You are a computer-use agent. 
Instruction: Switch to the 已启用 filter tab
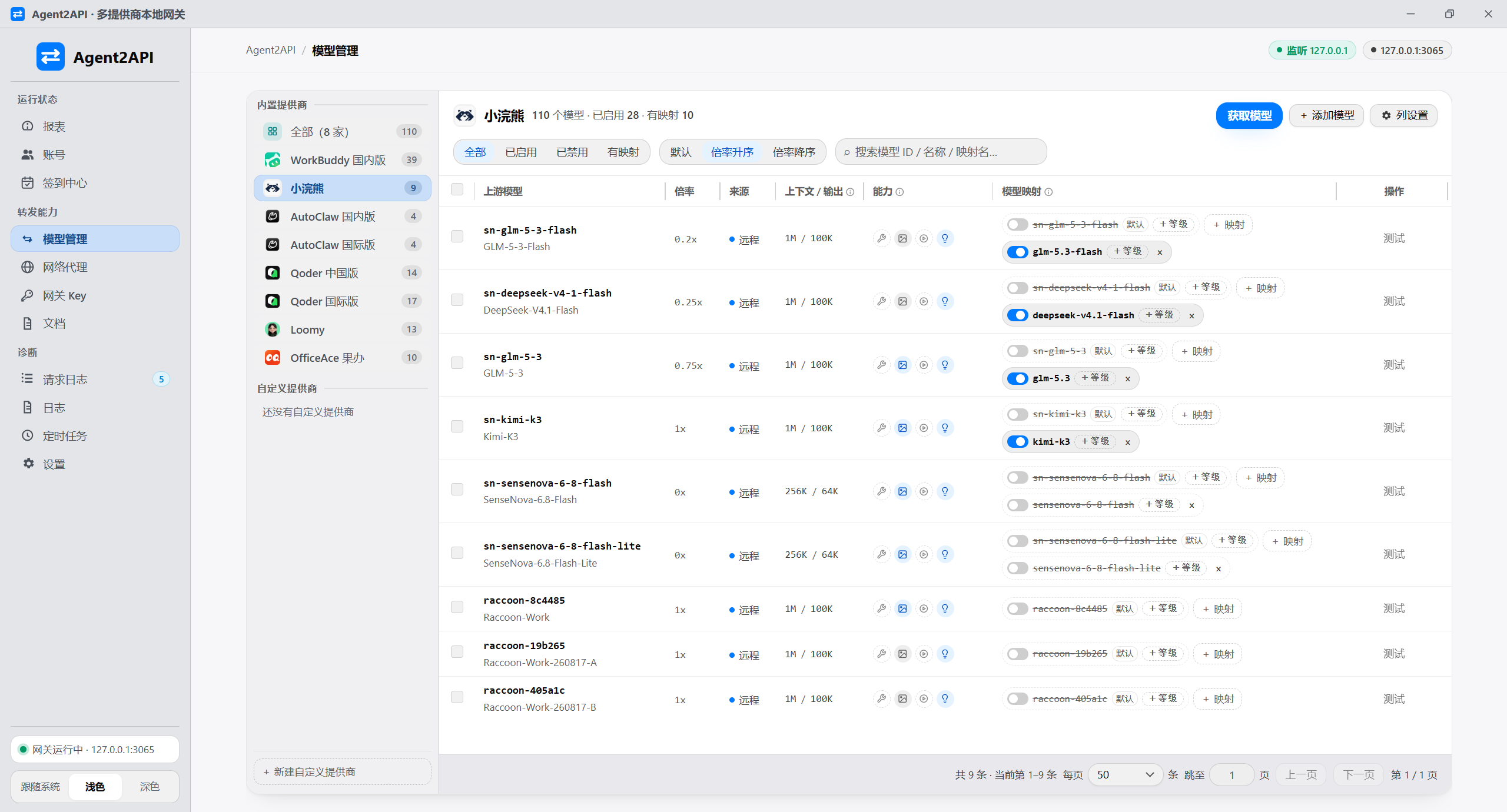[521, 152]
